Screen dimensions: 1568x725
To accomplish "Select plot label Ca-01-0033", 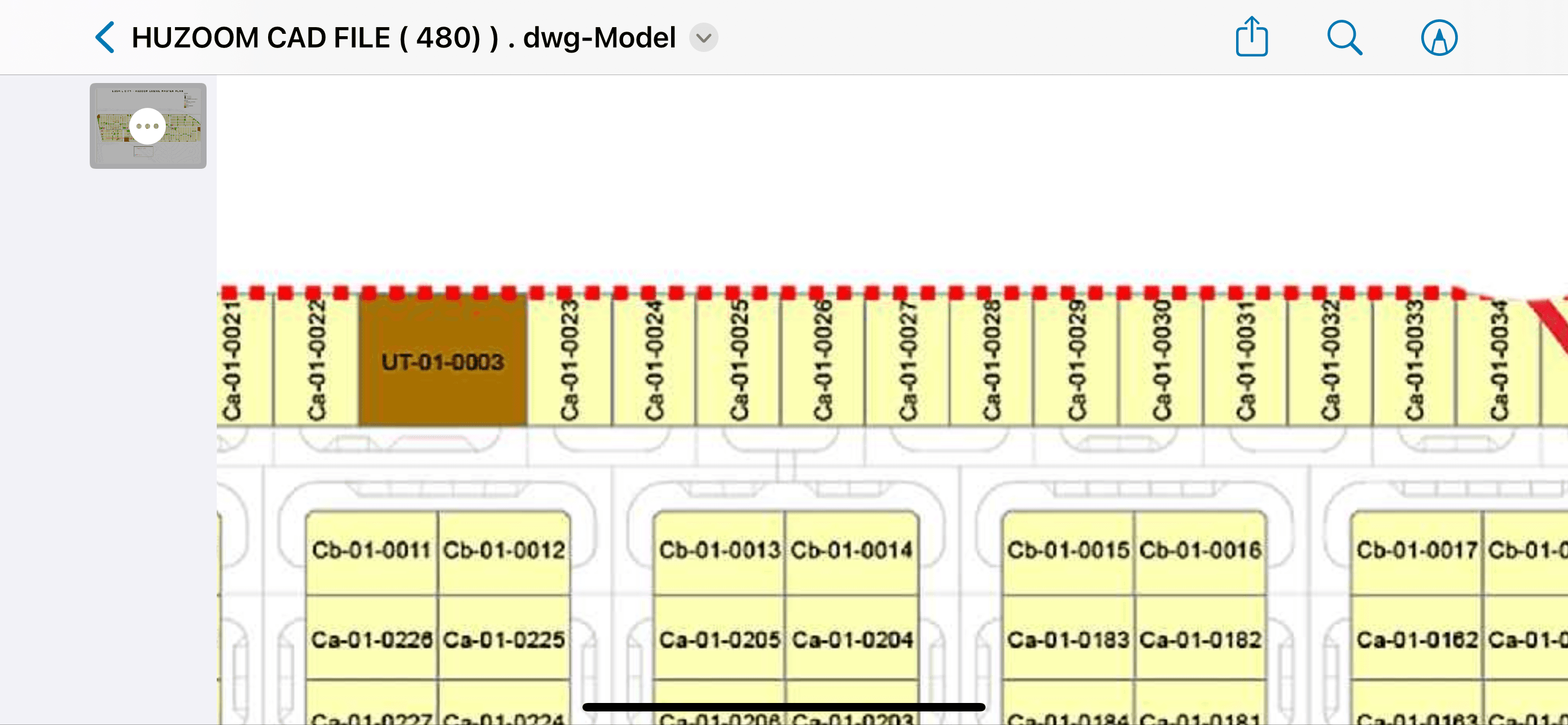I will tap(1414, 361).
